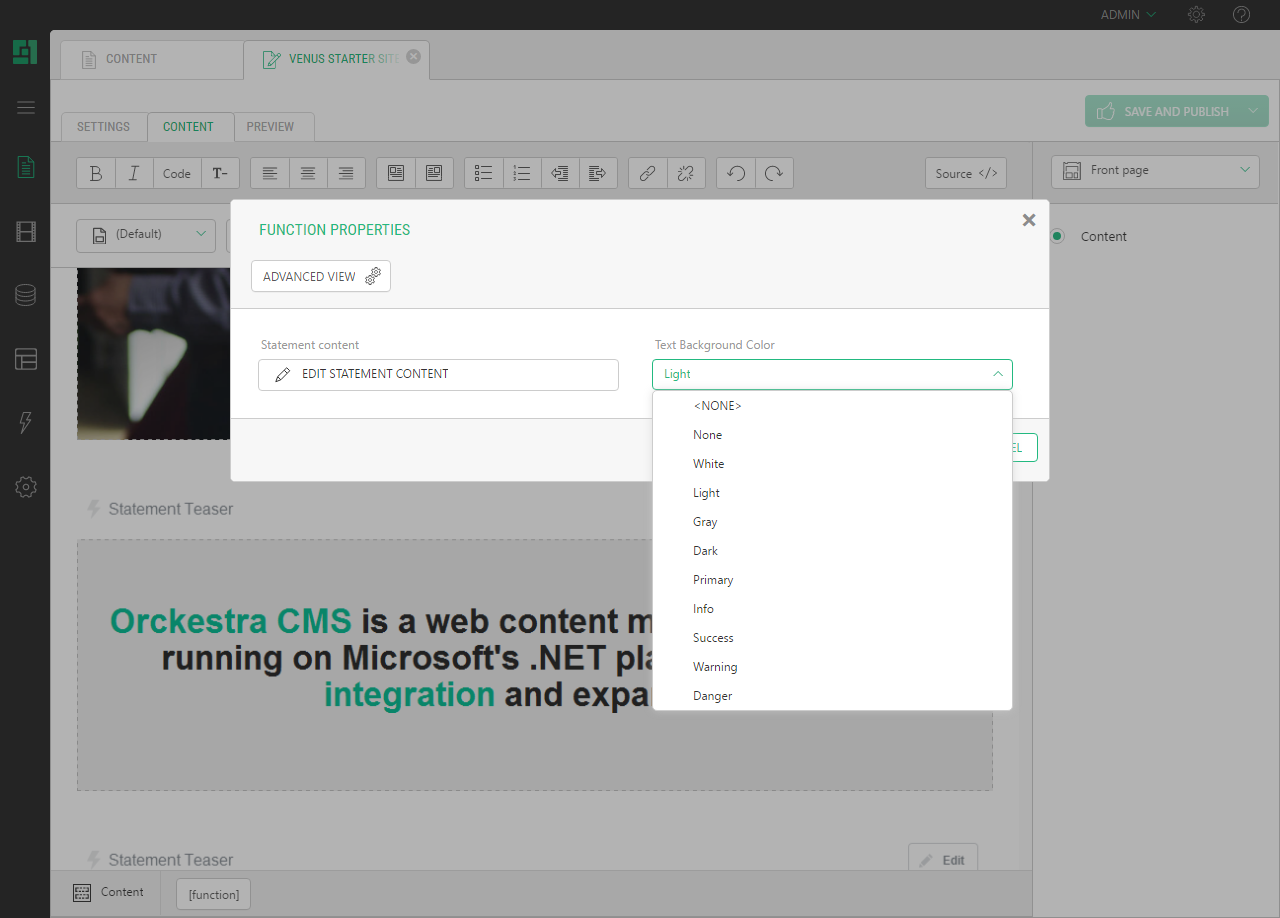Click the Advanced View button
This screenshot has height=918, width=1280.
coord(321,277)
